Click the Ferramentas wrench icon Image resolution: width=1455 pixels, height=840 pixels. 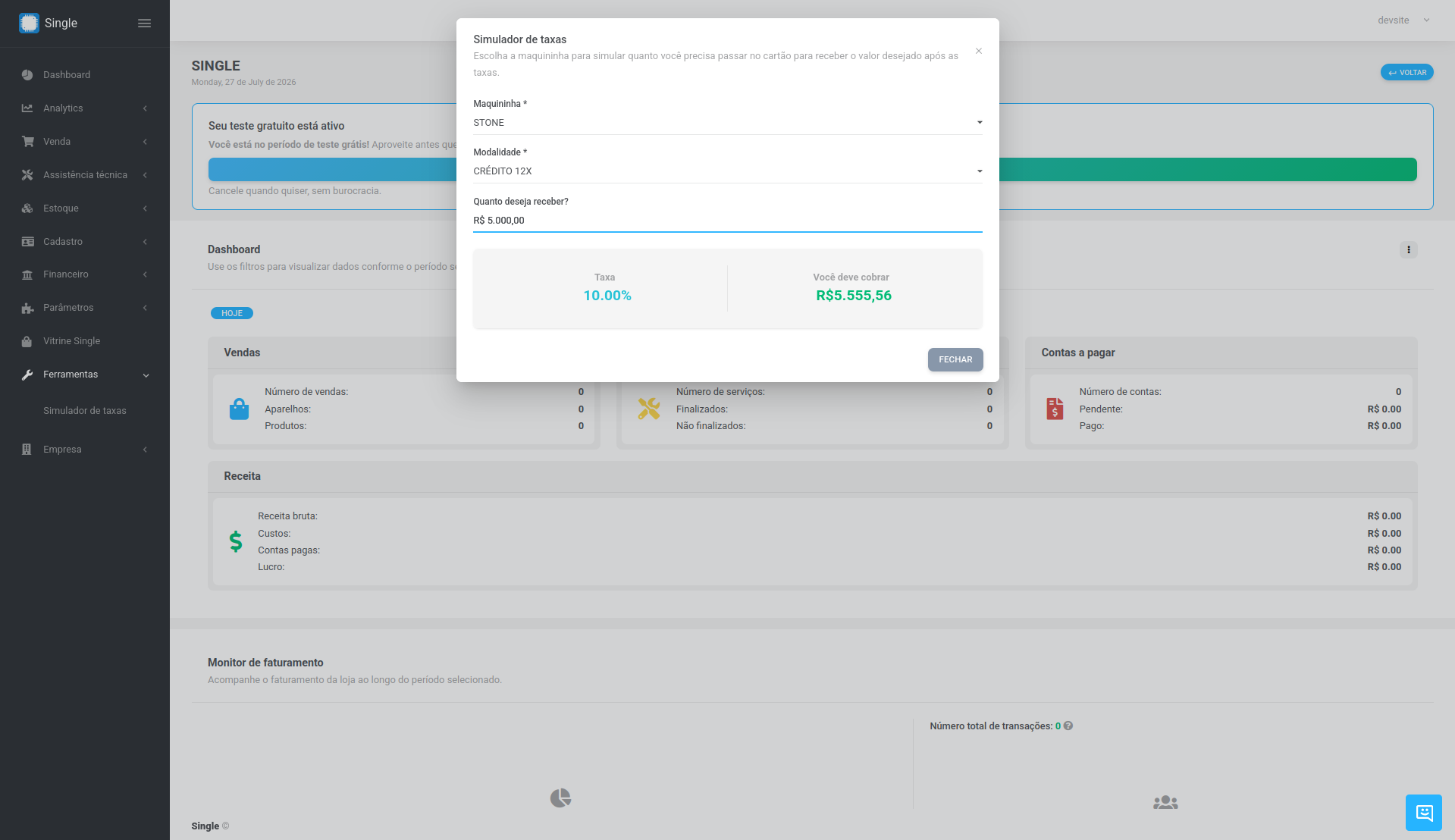point(27,375)
